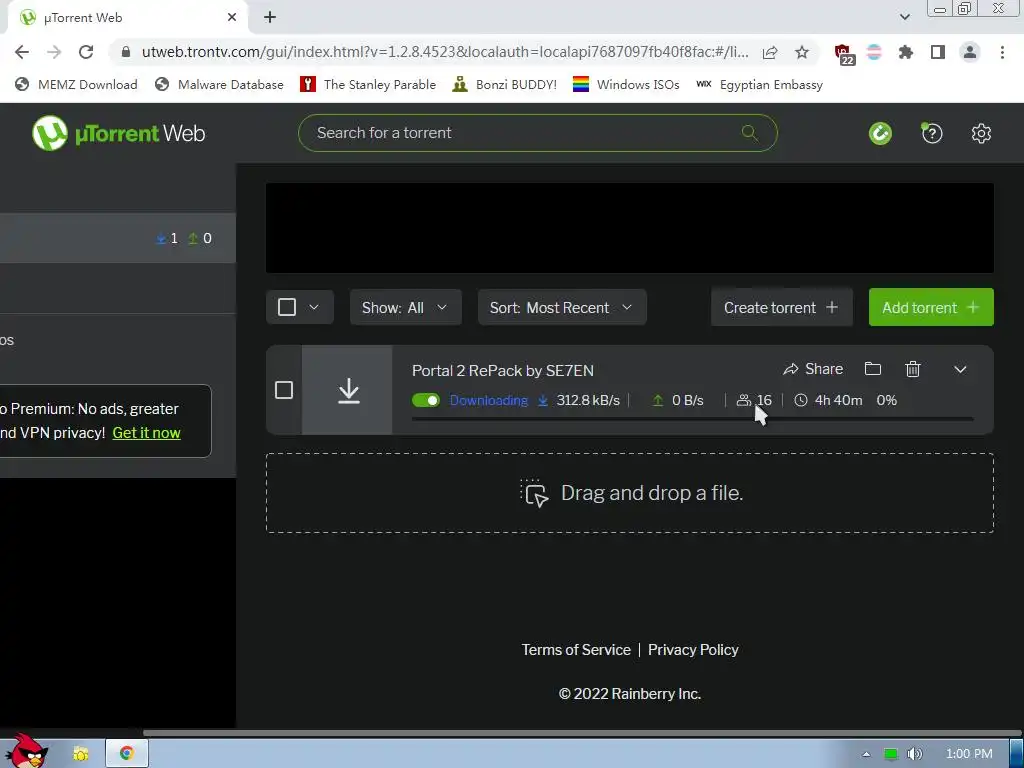Viewport: 1024px width, 768px height.
Task: Click the Get it now premium link
Action: (x=146, y=433)
